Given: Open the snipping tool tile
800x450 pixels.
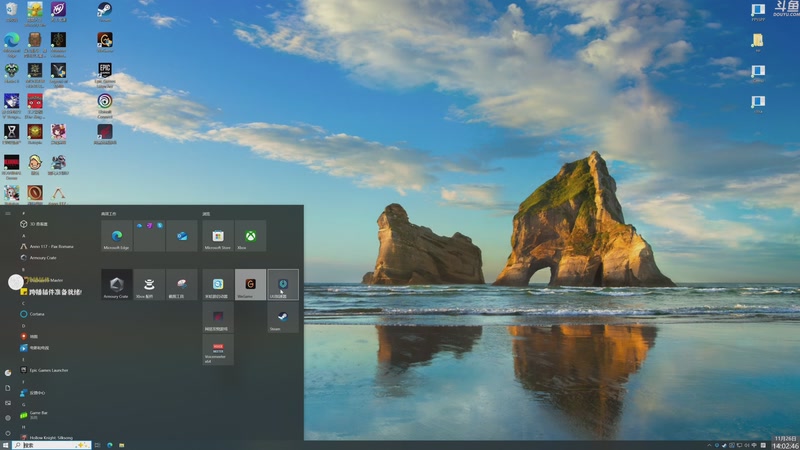Looking at the screenshot, I should [182, 284].
